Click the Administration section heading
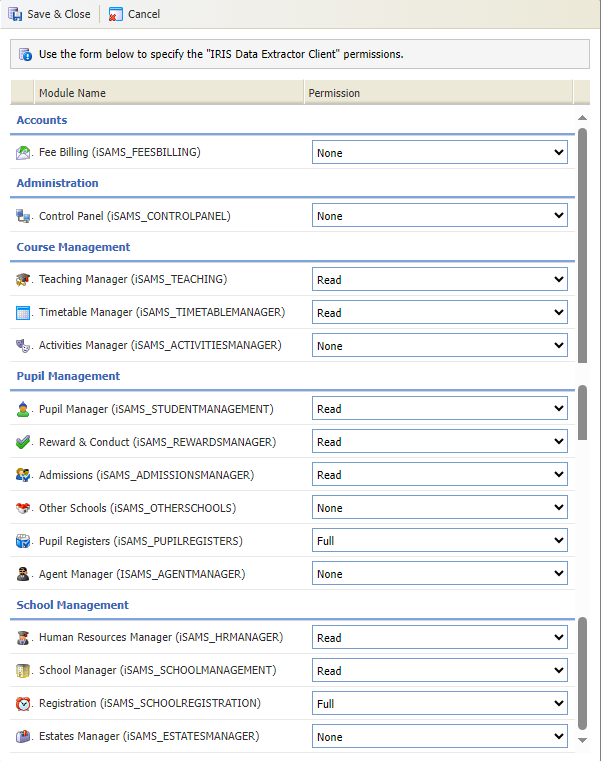Viewport: 601px width, 761px height. [57, 183]
